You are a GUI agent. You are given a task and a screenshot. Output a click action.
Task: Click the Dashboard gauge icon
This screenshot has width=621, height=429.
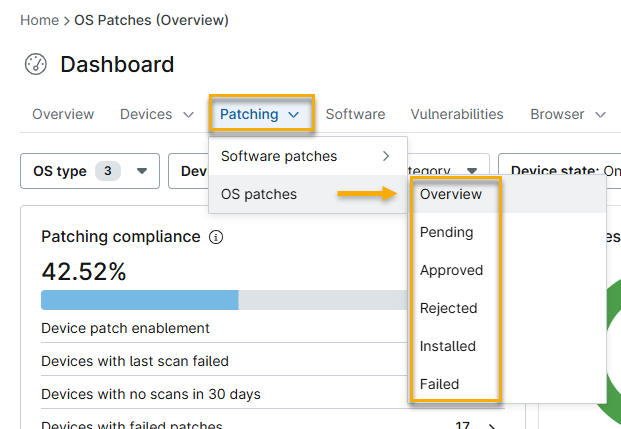[36, 65]
